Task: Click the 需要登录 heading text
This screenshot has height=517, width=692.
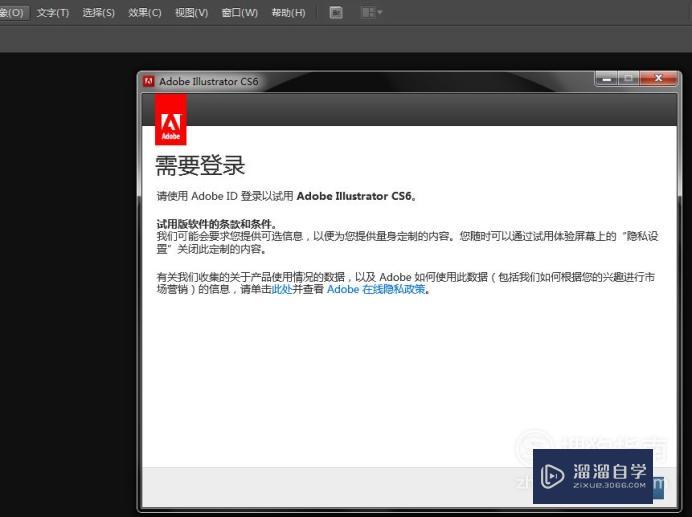Action: coord(200,166)
